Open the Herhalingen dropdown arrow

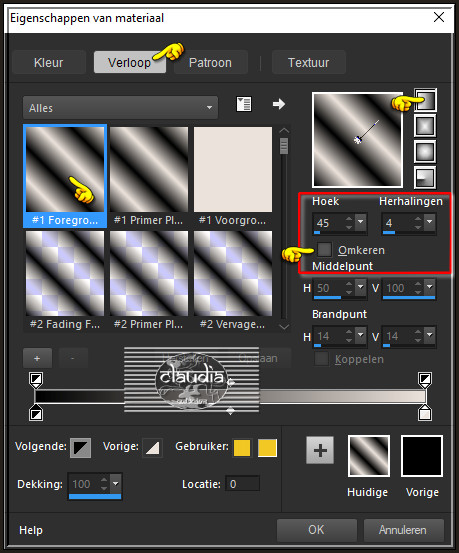(430, 222)
